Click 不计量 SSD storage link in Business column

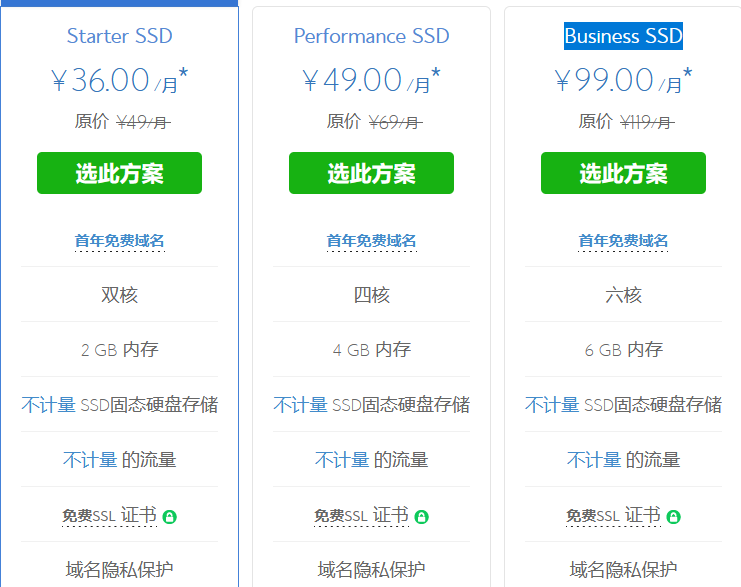(552, 405)
